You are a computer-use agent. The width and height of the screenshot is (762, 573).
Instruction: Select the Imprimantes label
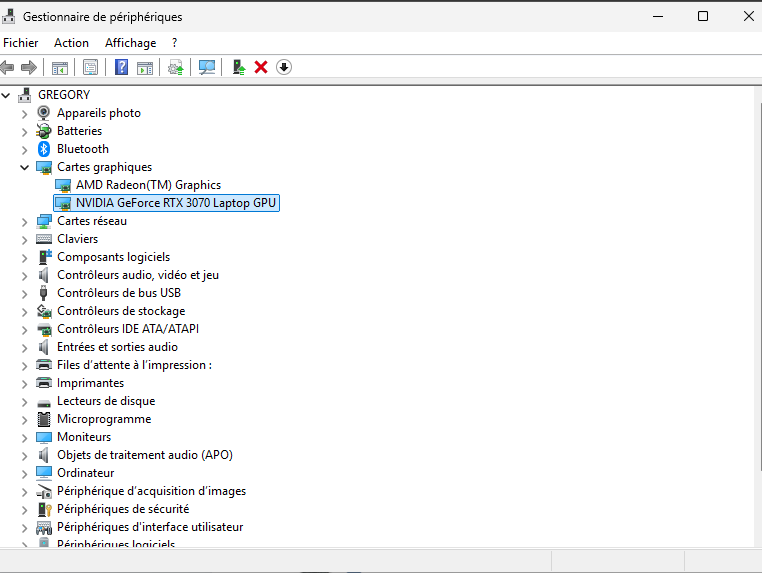90,383
